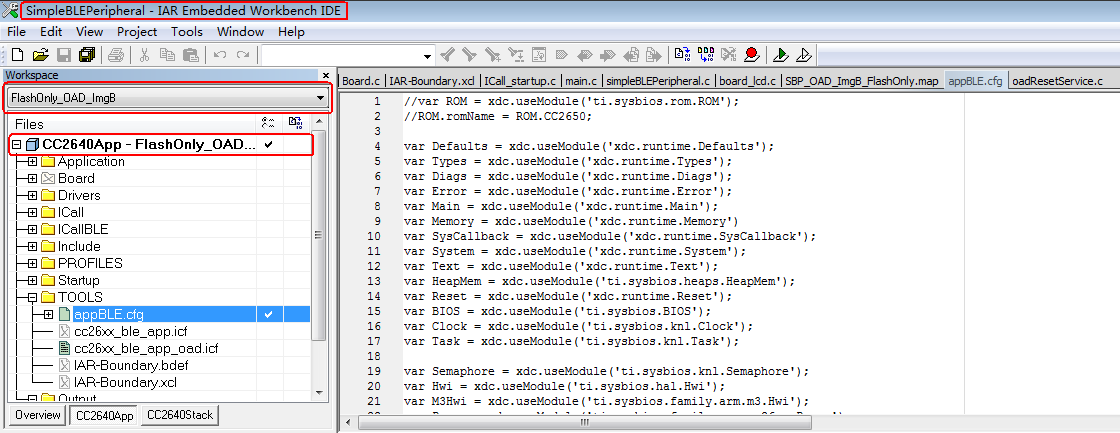Viewport: 1120px width, 433px height.
Task: Open the File menu
Action: [16, 31]
